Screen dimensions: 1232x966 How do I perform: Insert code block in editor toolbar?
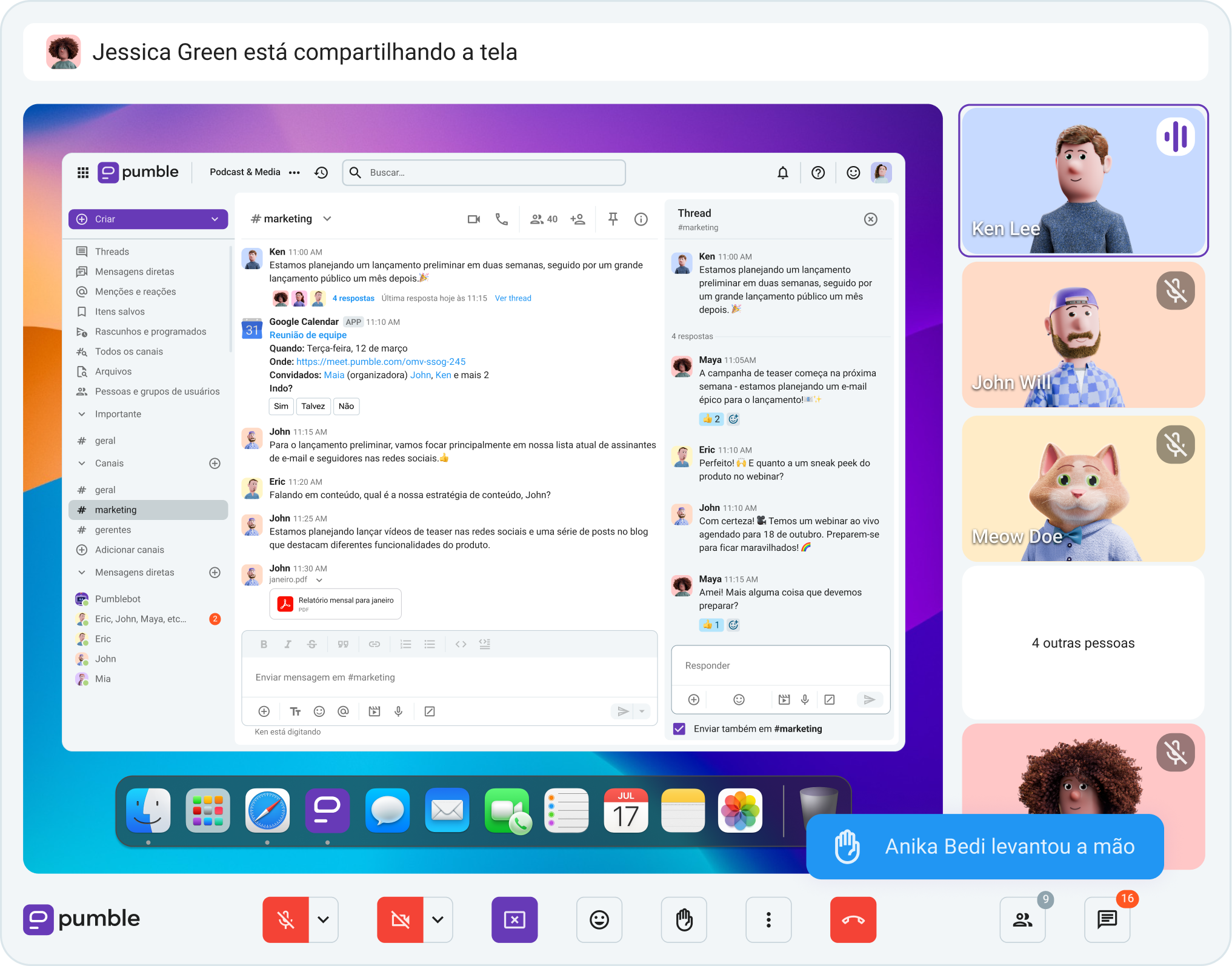pyautogui.click(x=484, y=644)
